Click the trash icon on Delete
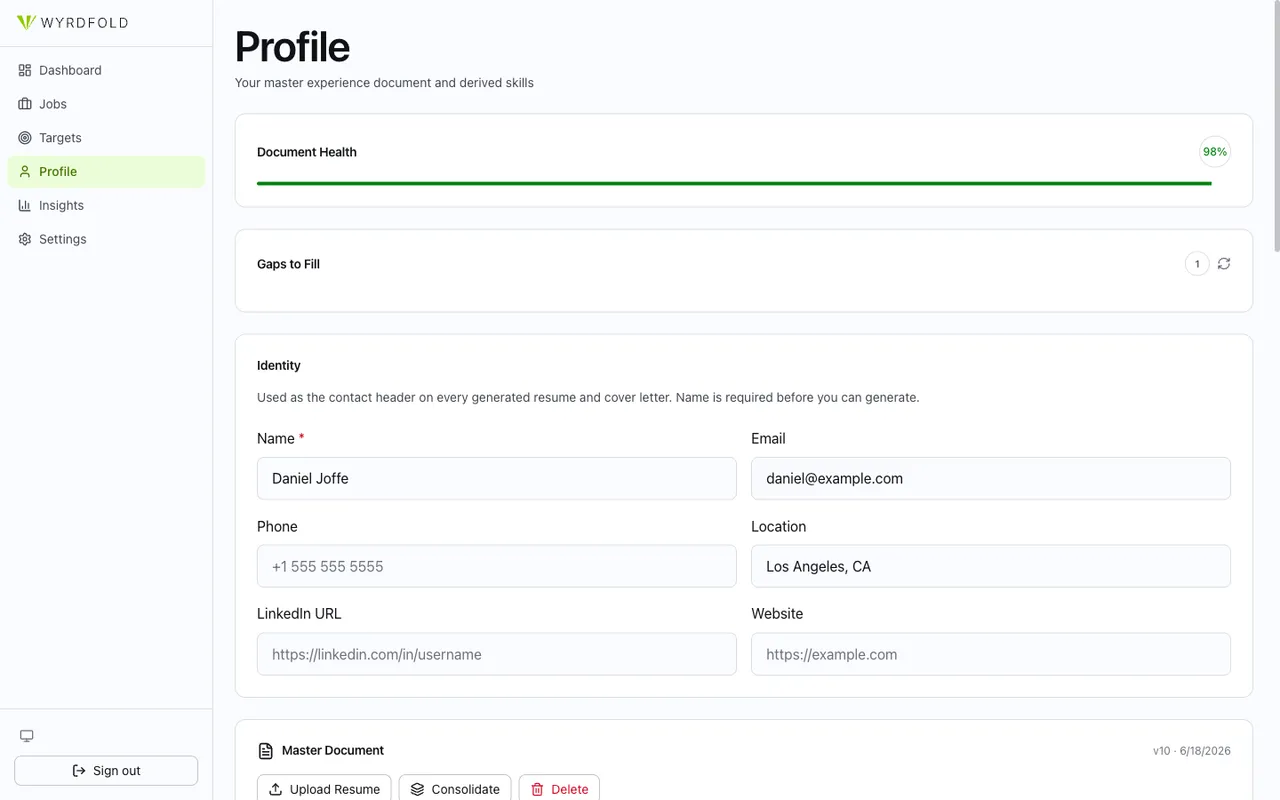The image size is (1280, 800). (537, 790)
